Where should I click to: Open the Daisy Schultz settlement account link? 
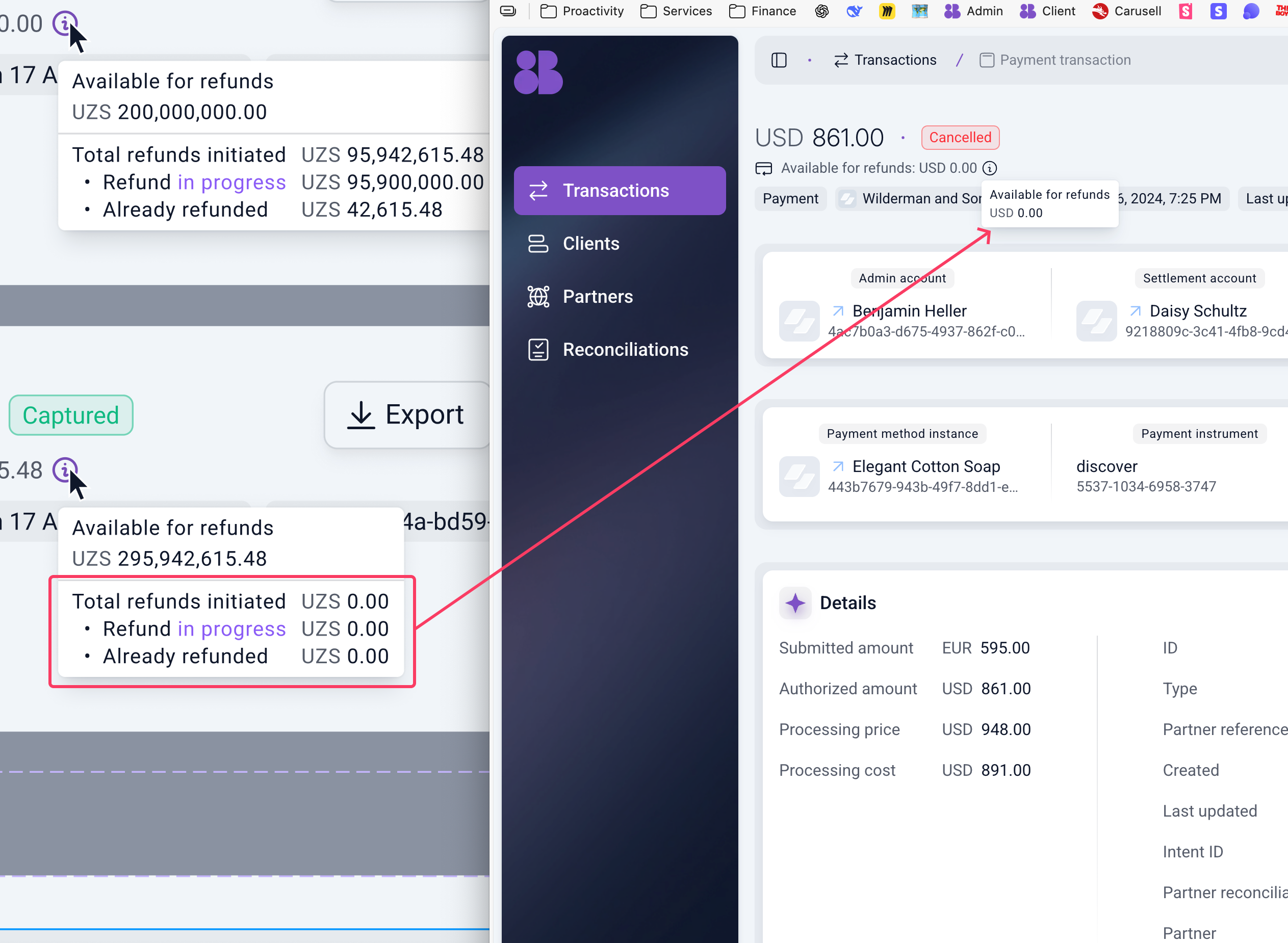point(1198,311)
